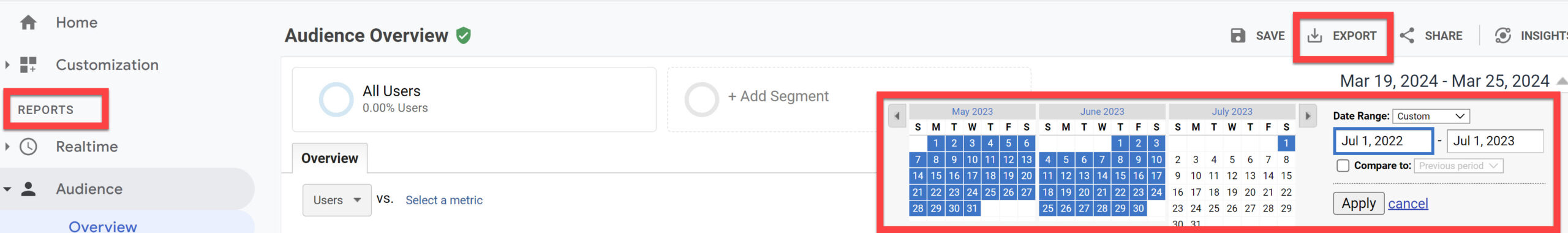The image size is (1568, 233).
Task: Open the Users metric dropdown
Action: pyautogui.click(x=337, y=200)
